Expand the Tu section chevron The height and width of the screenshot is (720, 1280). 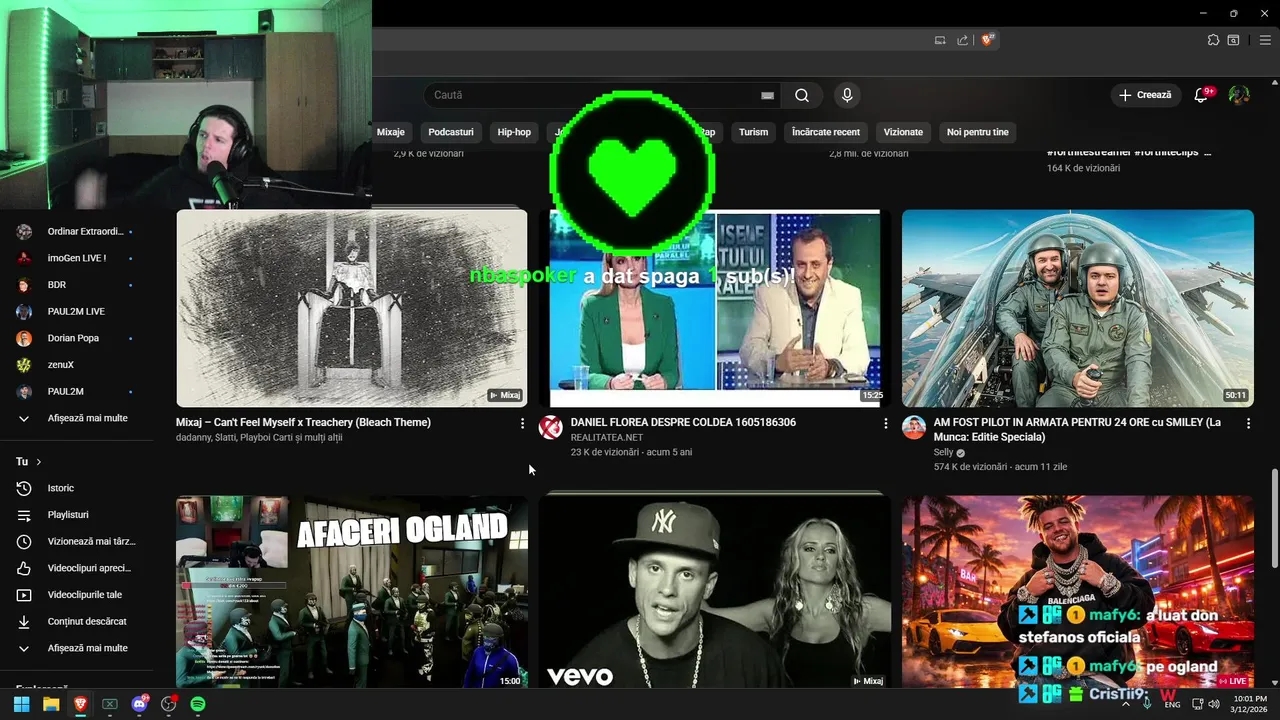39,462
